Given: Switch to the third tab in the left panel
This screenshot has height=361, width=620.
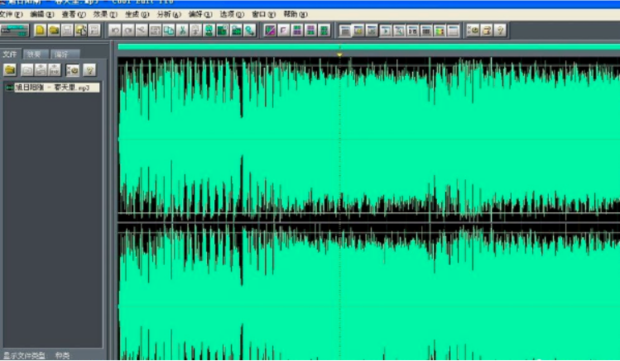Looking at the screenshot, I should pos(65,54).
